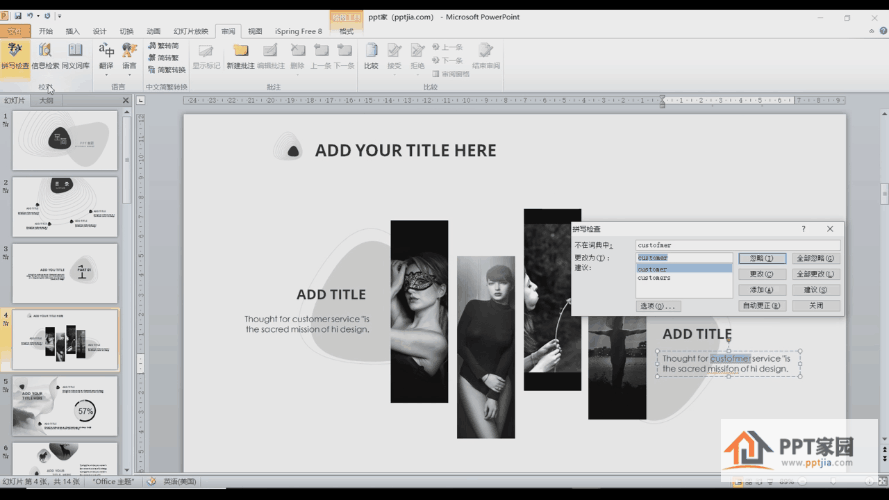
Task: Open the quick access toolbar customize dropdown
Action: [x=60, y=16]
